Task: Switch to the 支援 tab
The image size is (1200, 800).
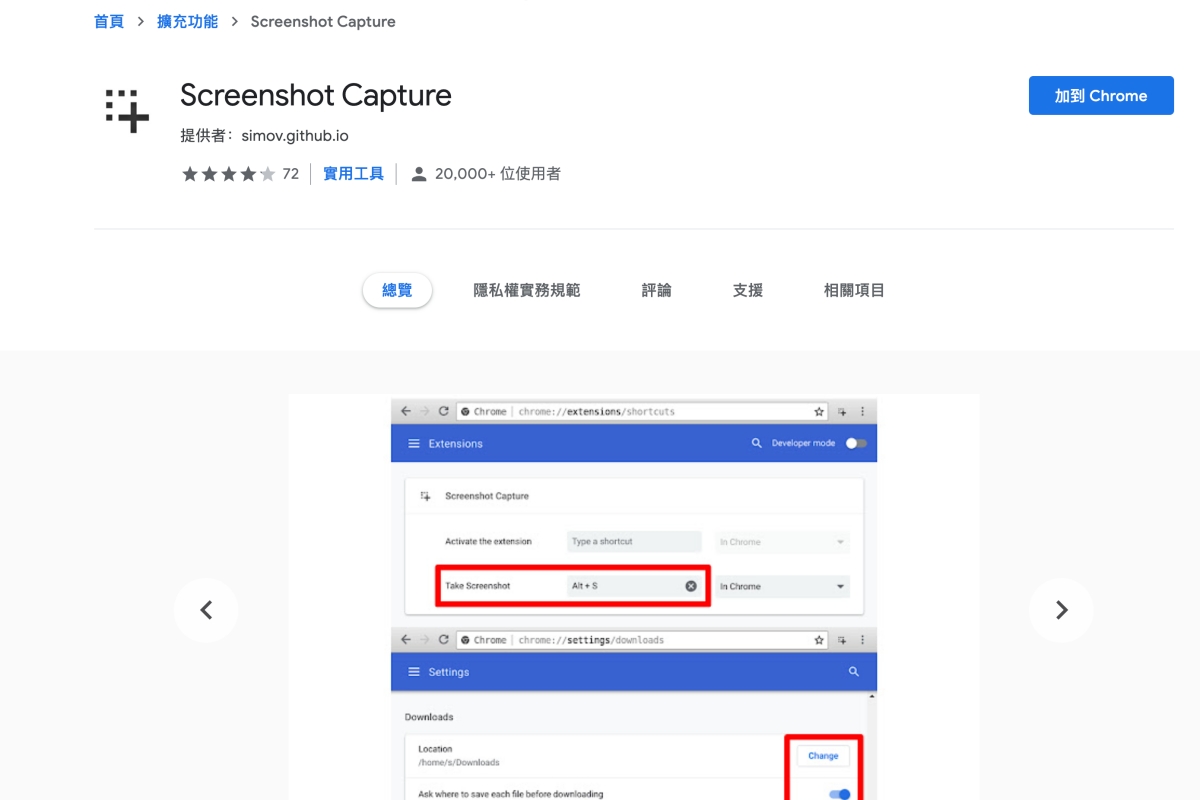Action: 746,290
